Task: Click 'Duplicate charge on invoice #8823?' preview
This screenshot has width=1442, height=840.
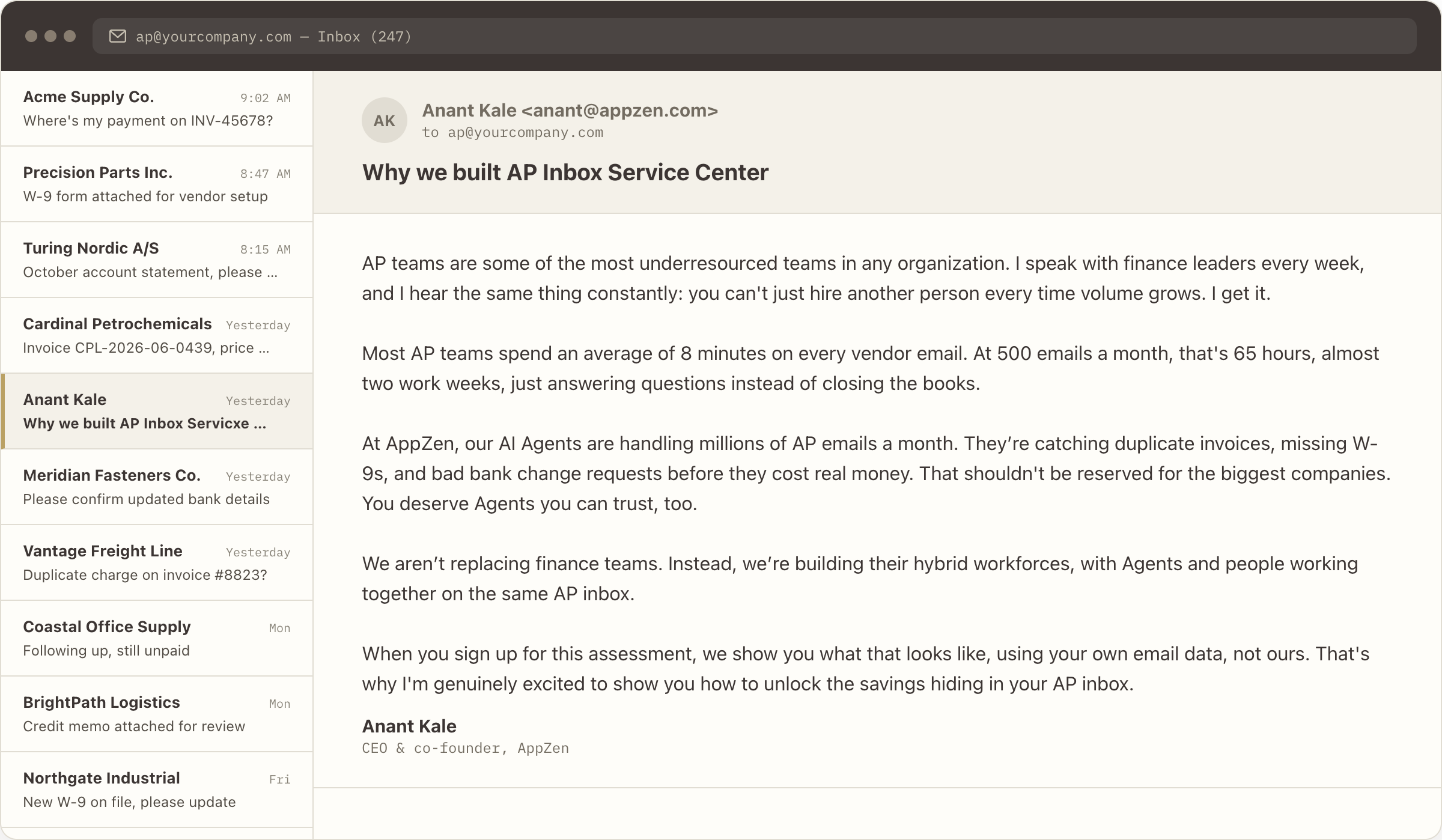Action: point(145,575)
